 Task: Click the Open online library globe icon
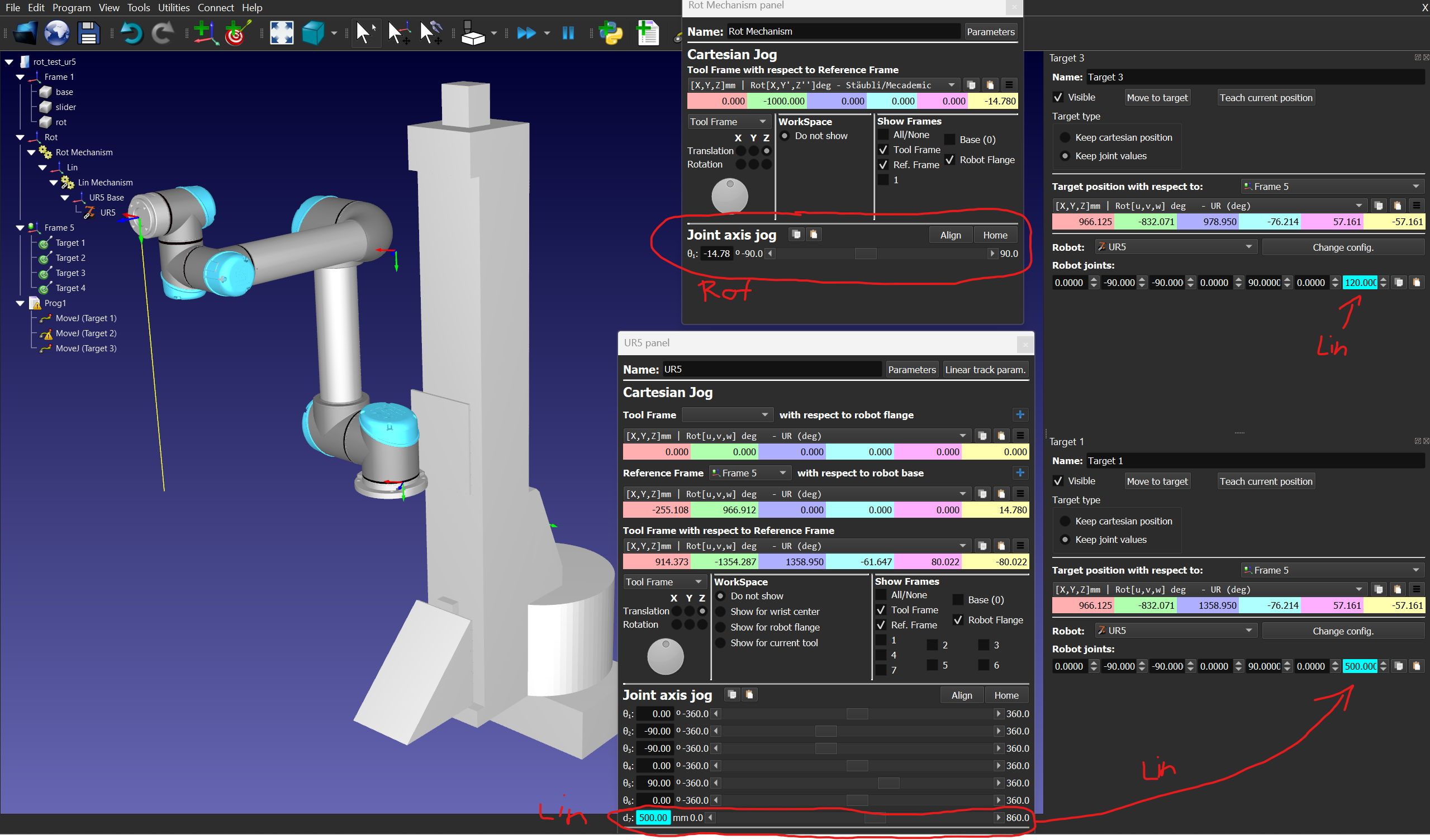click(x=57, y=33)
